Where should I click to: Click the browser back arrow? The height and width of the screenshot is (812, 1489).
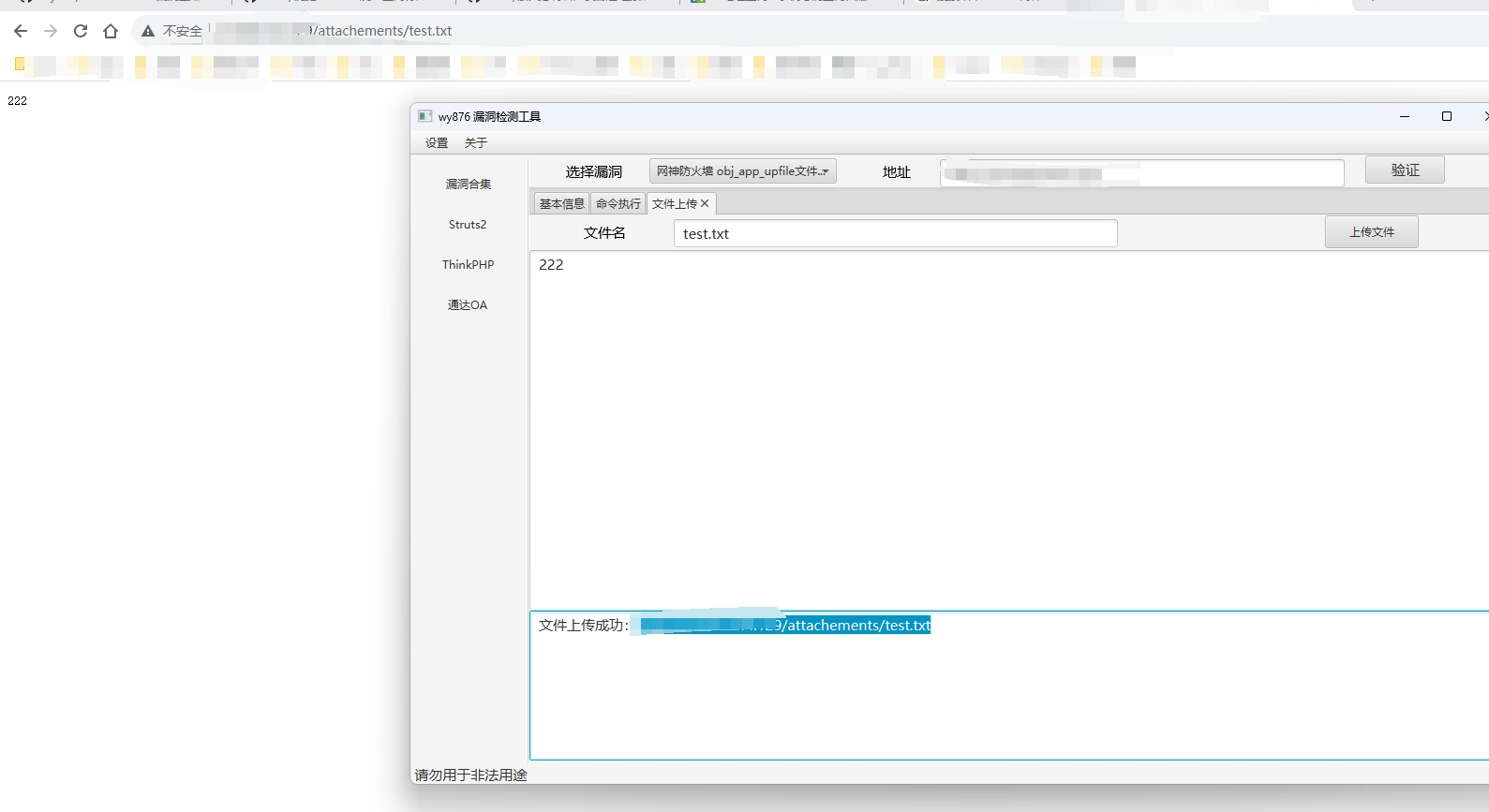point(21,31)
